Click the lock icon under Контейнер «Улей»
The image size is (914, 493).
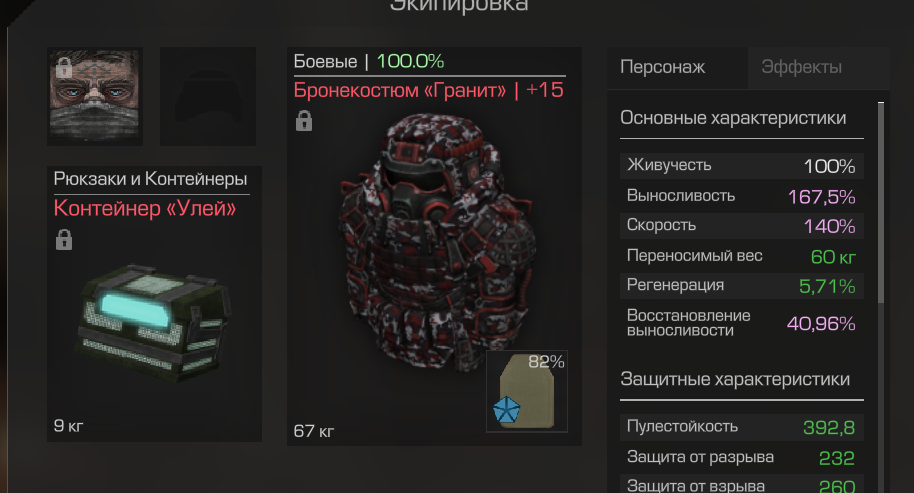64,240
